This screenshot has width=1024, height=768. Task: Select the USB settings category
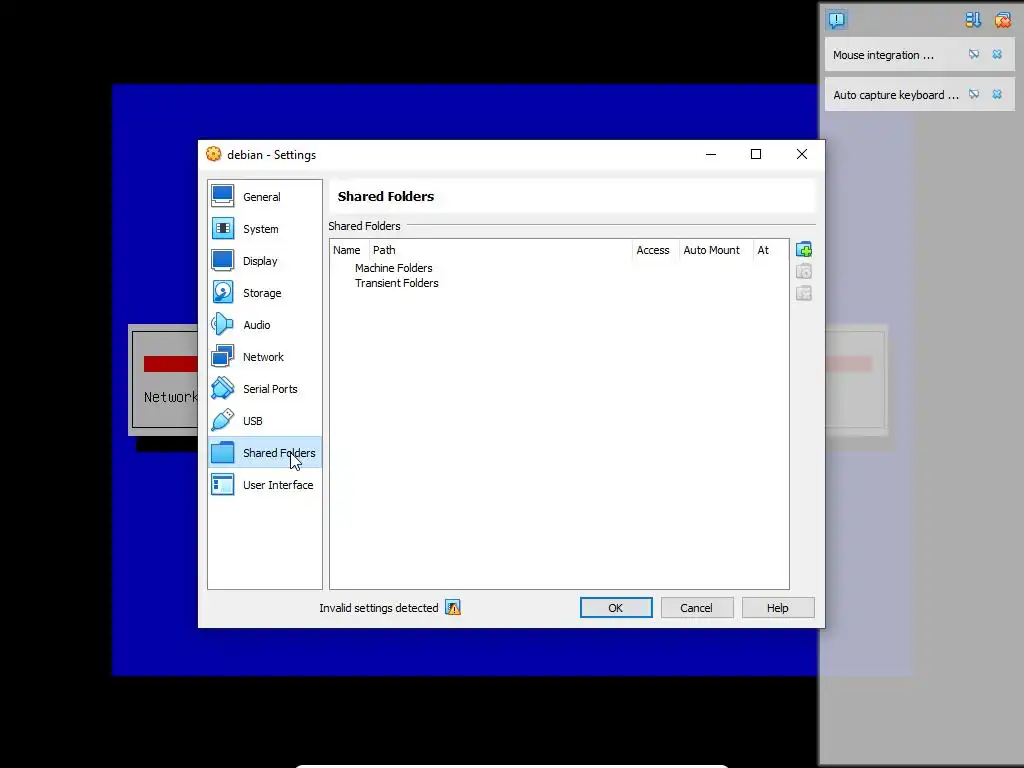[x=264, y=421]
